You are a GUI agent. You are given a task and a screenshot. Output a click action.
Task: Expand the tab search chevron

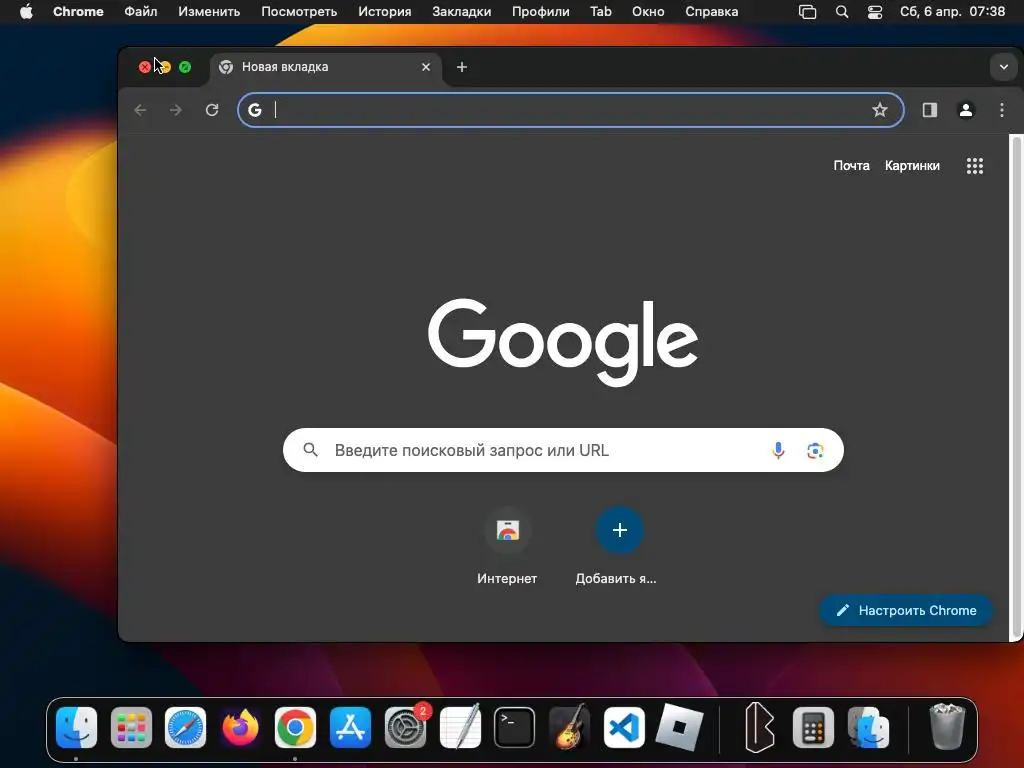point(1004,67)
